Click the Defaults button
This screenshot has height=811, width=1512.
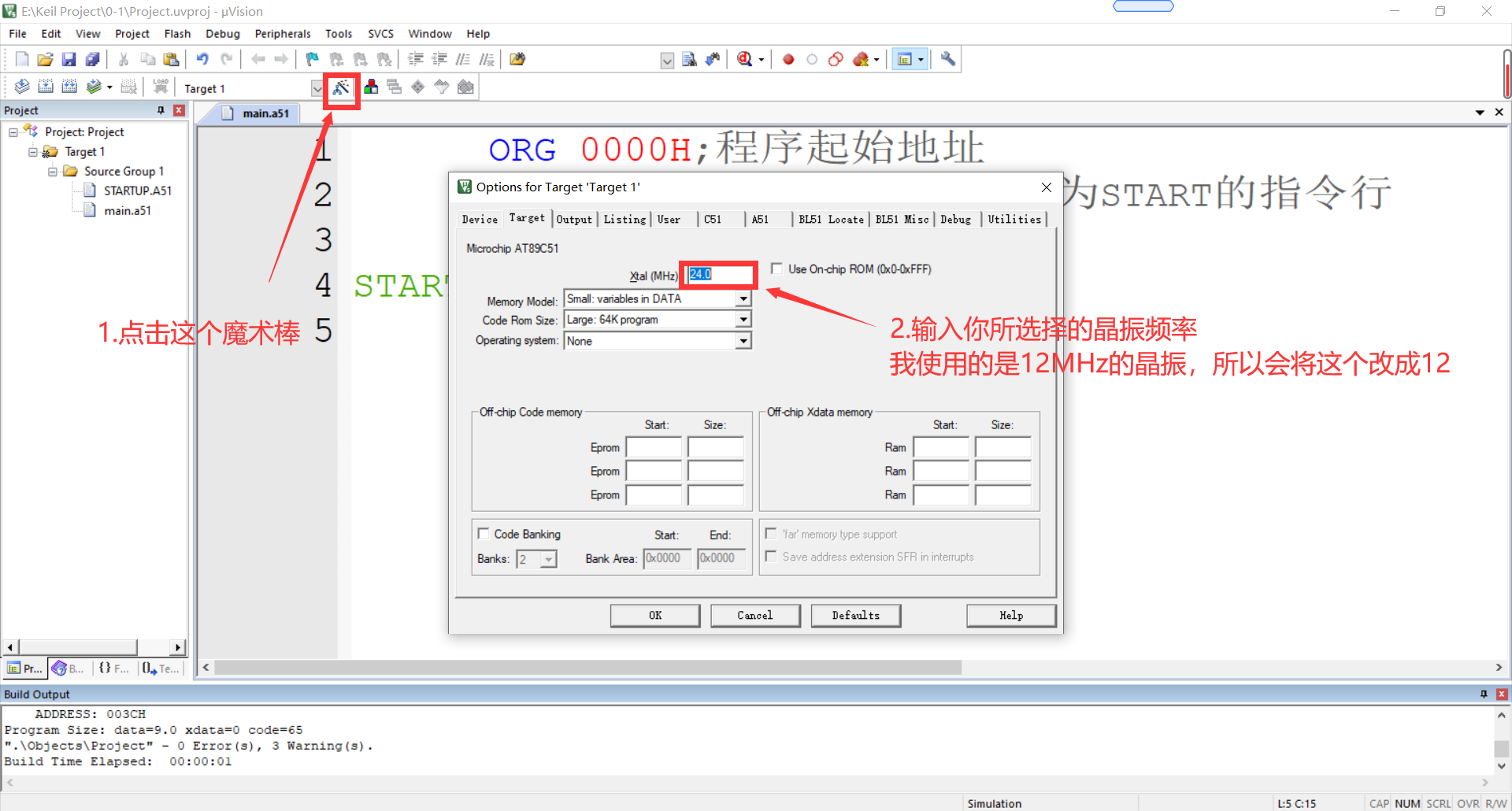856,616
